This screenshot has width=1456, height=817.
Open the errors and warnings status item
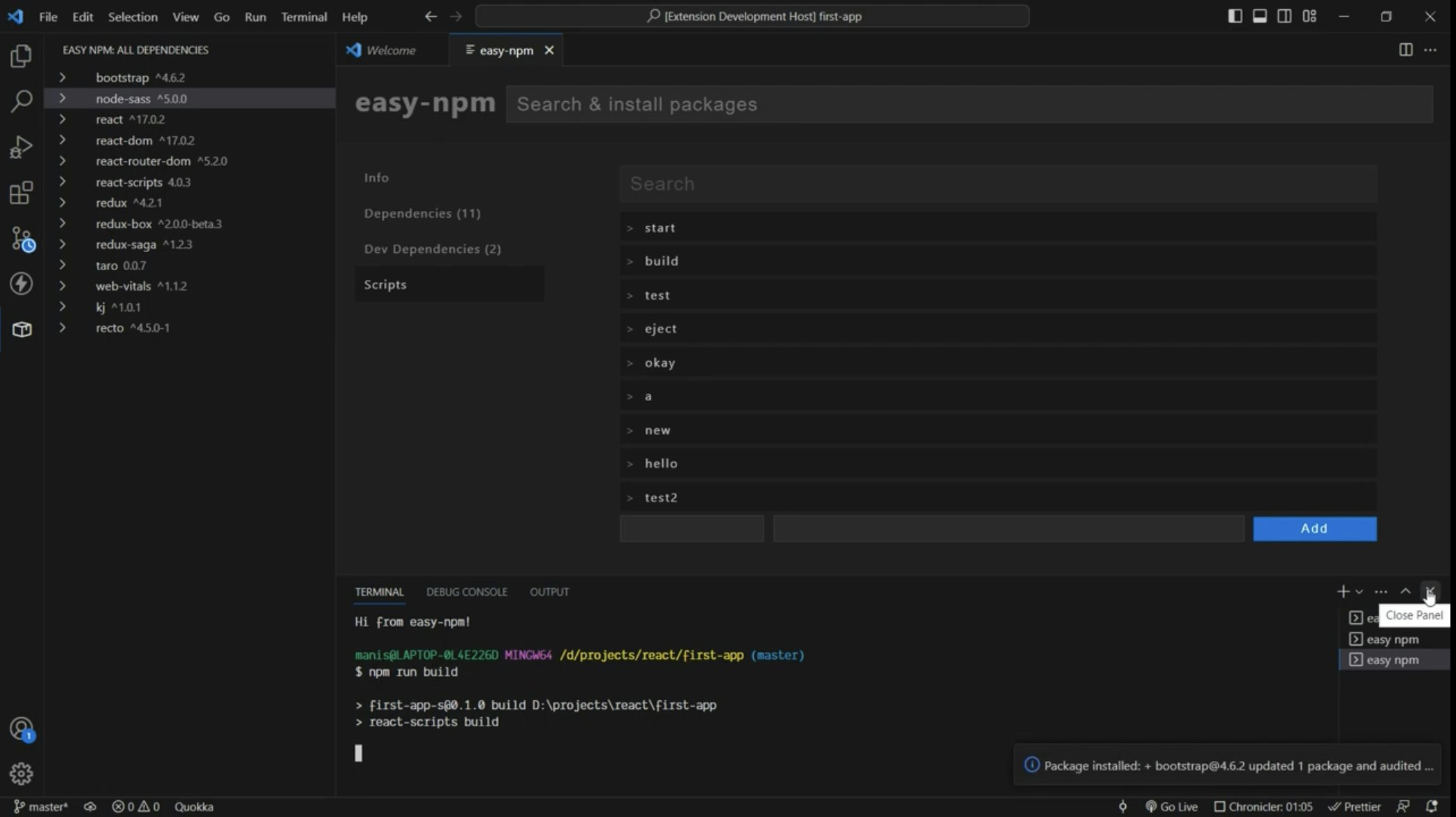(x=135, y=807)
